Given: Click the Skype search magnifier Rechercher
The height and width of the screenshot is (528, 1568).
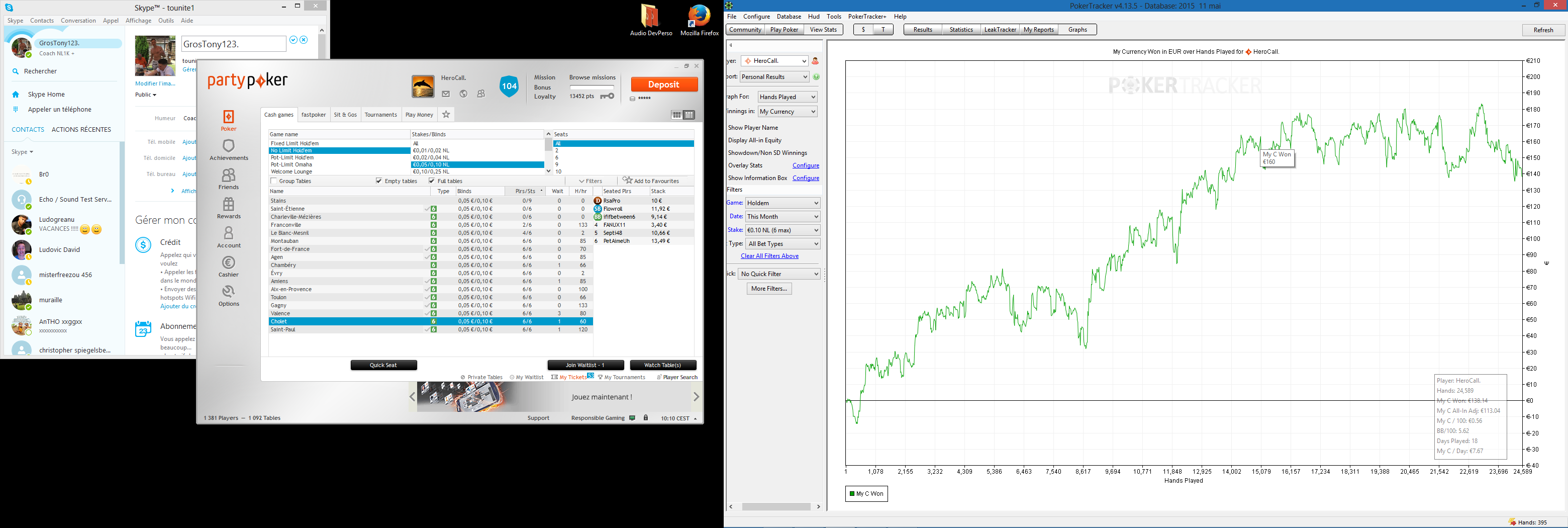Looking at the screenshot, I should pyautogui.click(x=16, y=71).
